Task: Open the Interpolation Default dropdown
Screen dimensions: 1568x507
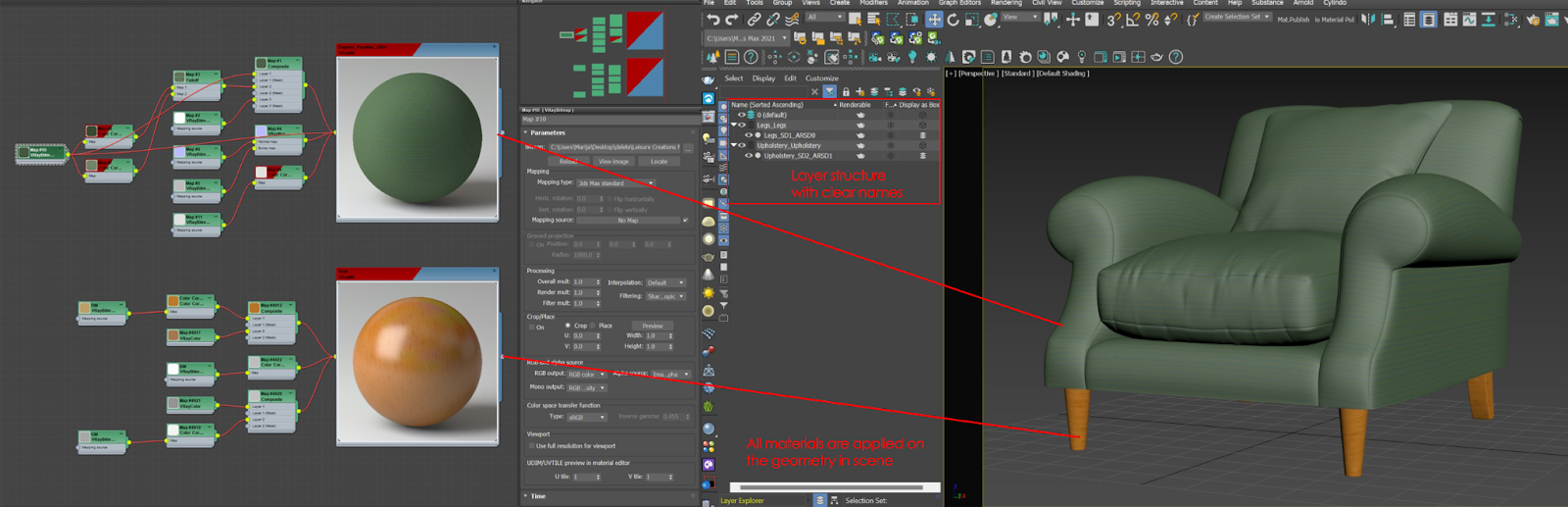Action: pyautogui.click(x=666, y=282)
